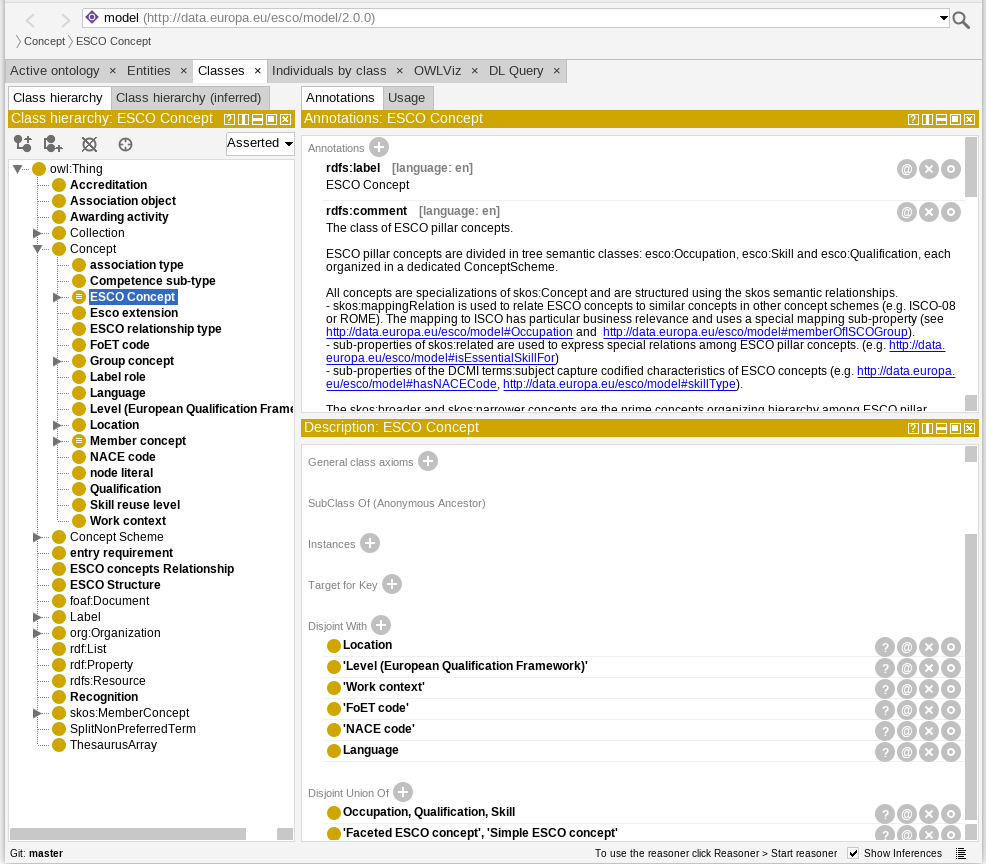The height and width of the screenshot is (864, 986).
Task: Add a new annotation plus button
Action: pyautogui.click(x=379, y=147)
